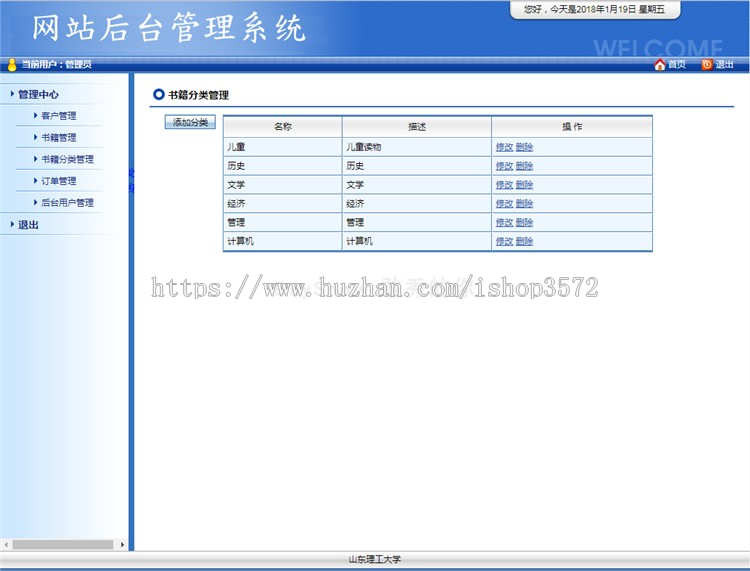Click the 添加分类 button

point(190,122)
